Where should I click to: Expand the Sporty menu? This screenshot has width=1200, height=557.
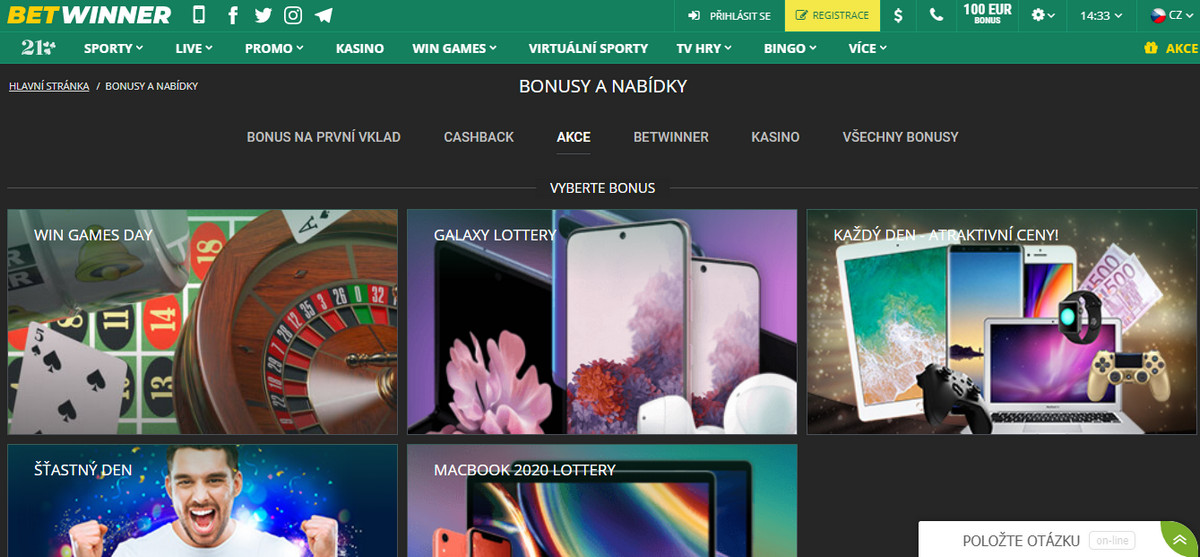(x=113, y=48)
